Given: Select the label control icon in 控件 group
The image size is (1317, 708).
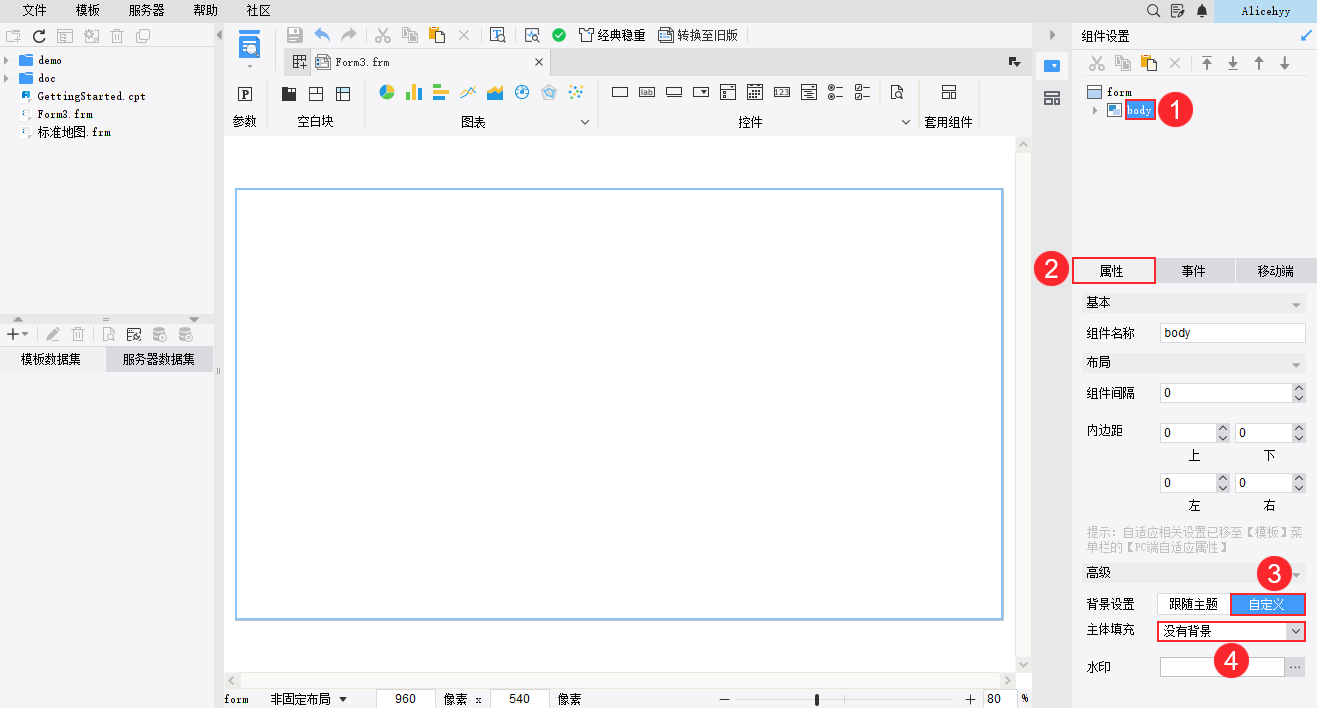Looking at the screenshot, I should (x=647, y=92).
